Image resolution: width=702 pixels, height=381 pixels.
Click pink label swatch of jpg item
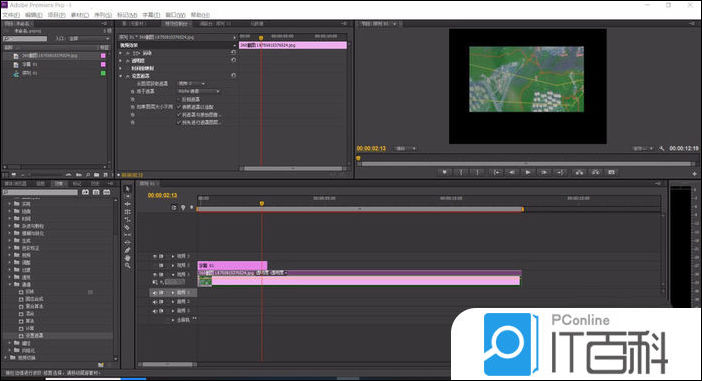pyautogui.click(x=103, y=56)
